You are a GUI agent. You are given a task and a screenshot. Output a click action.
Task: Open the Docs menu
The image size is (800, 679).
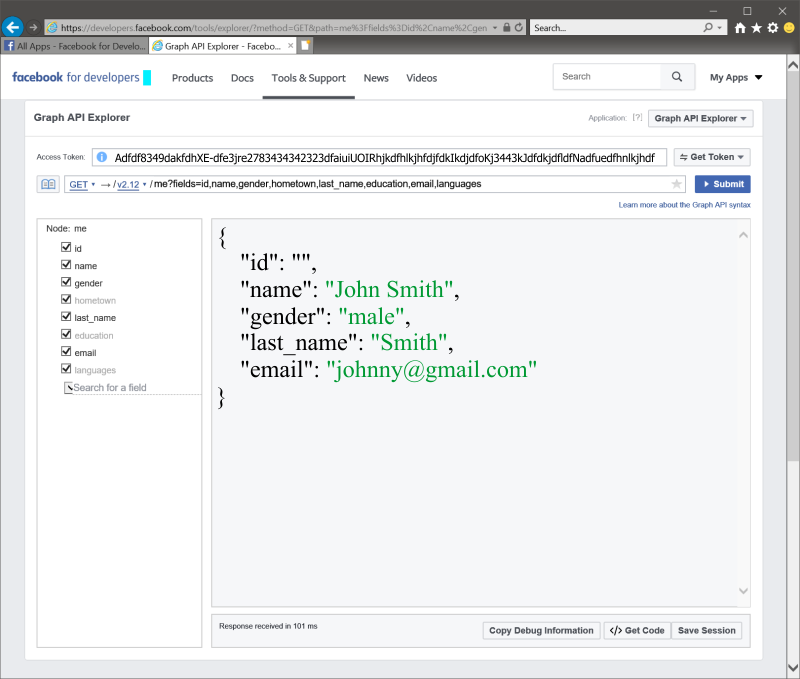point(242,78)
